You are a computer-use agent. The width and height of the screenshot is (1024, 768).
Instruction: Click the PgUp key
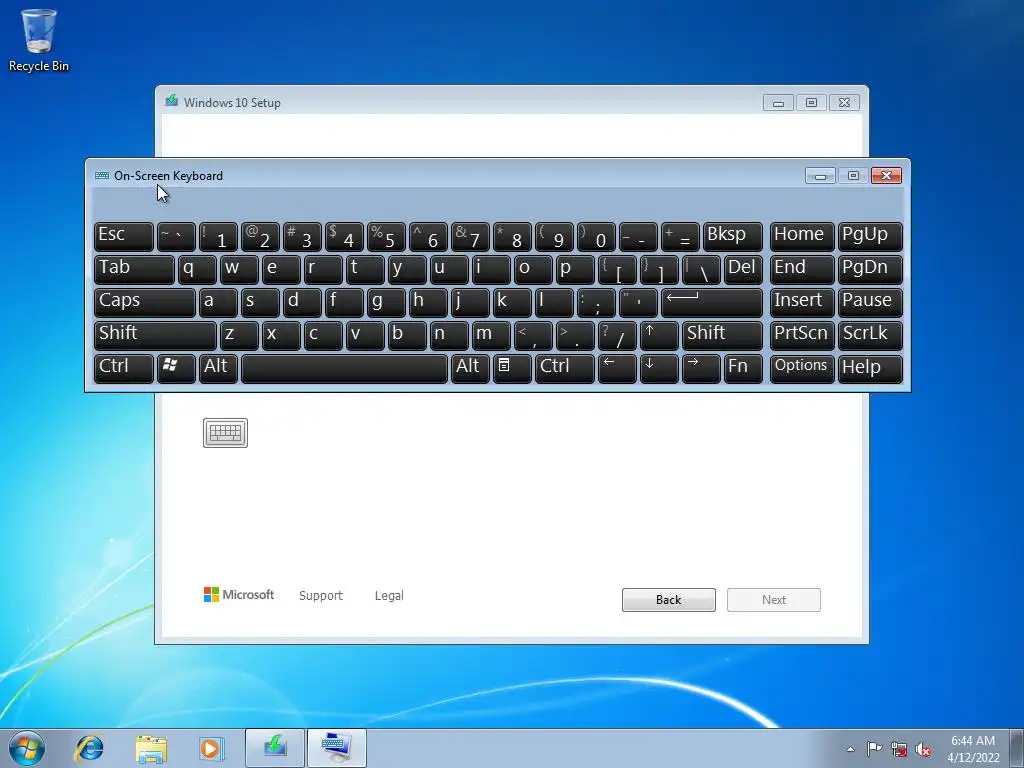click(x=870, y=237)
